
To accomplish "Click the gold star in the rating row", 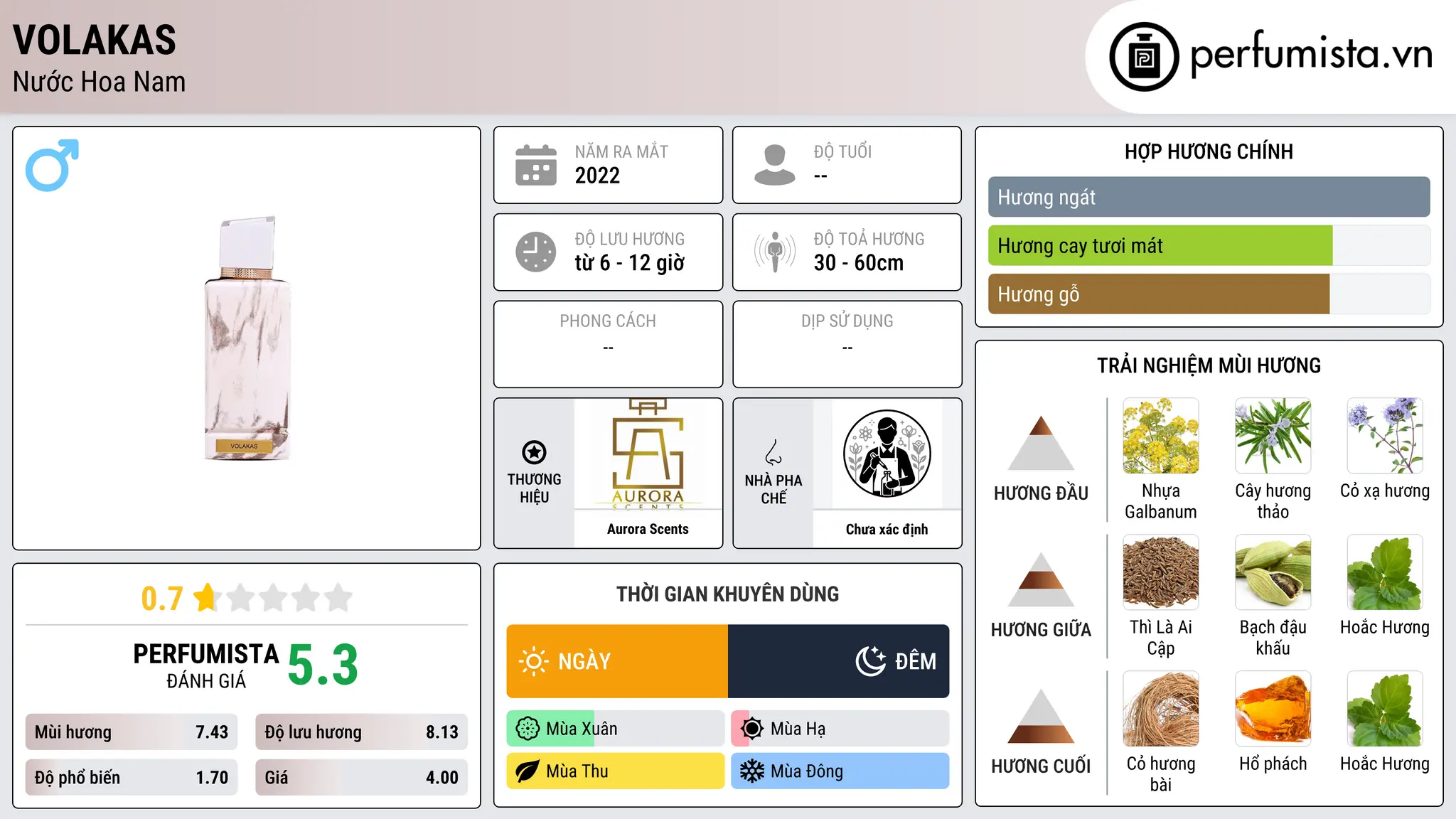I will [205, 597].
